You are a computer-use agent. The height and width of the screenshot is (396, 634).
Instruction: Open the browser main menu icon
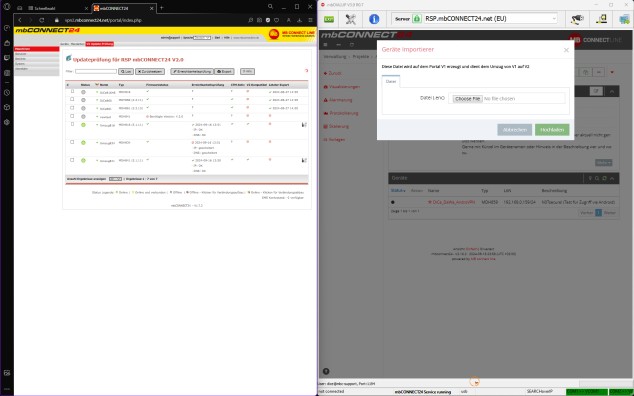pyautogui.click(x=310, y=20)
